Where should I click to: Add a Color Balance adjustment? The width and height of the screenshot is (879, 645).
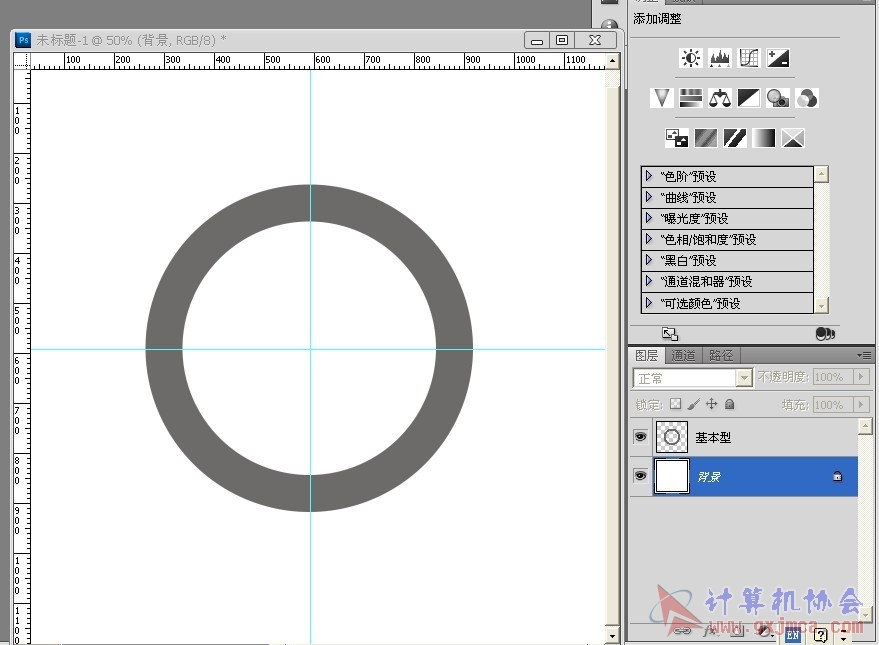[x=720, y=98]
